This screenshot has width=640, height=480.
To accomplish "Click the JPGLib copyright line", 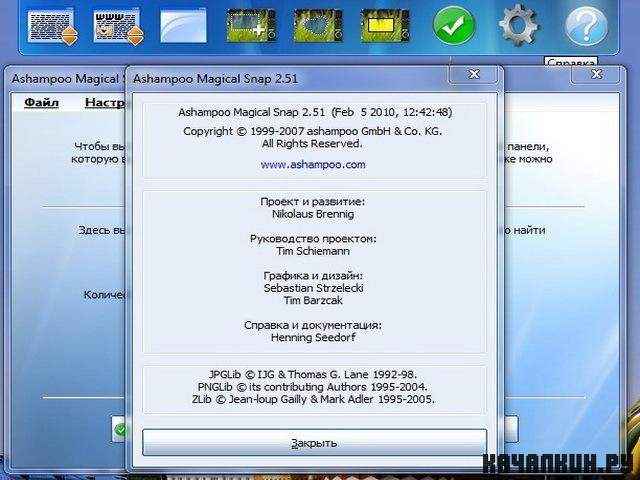I will (x=313, y=374).
